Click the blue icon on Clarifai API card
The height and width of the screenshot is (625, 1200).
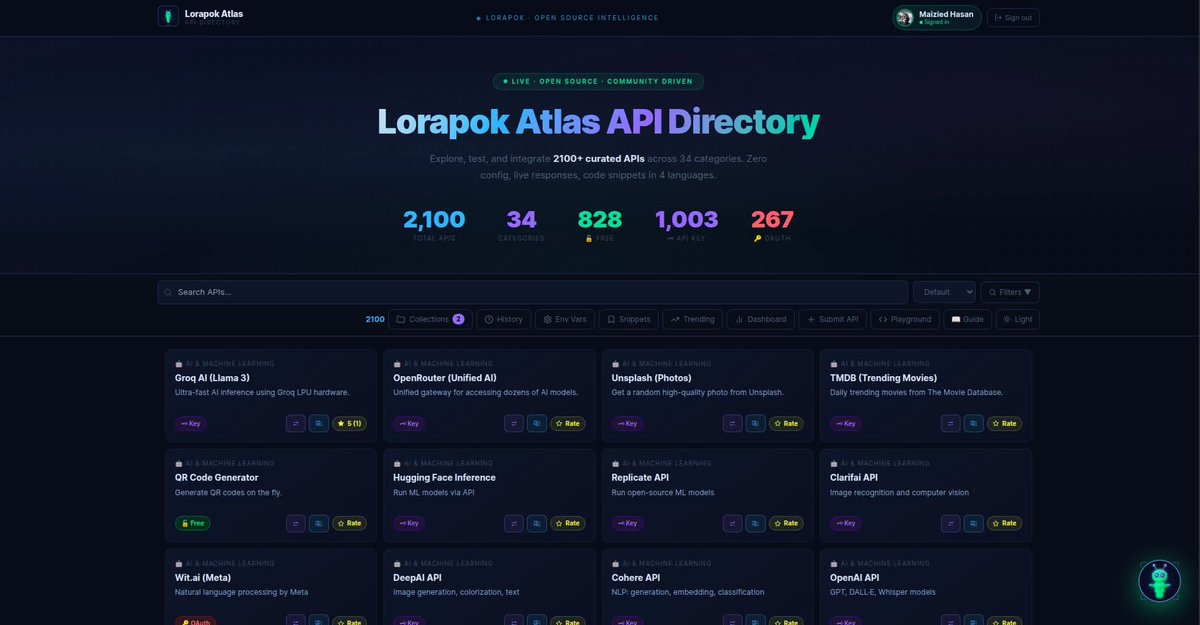click(973, 523)
